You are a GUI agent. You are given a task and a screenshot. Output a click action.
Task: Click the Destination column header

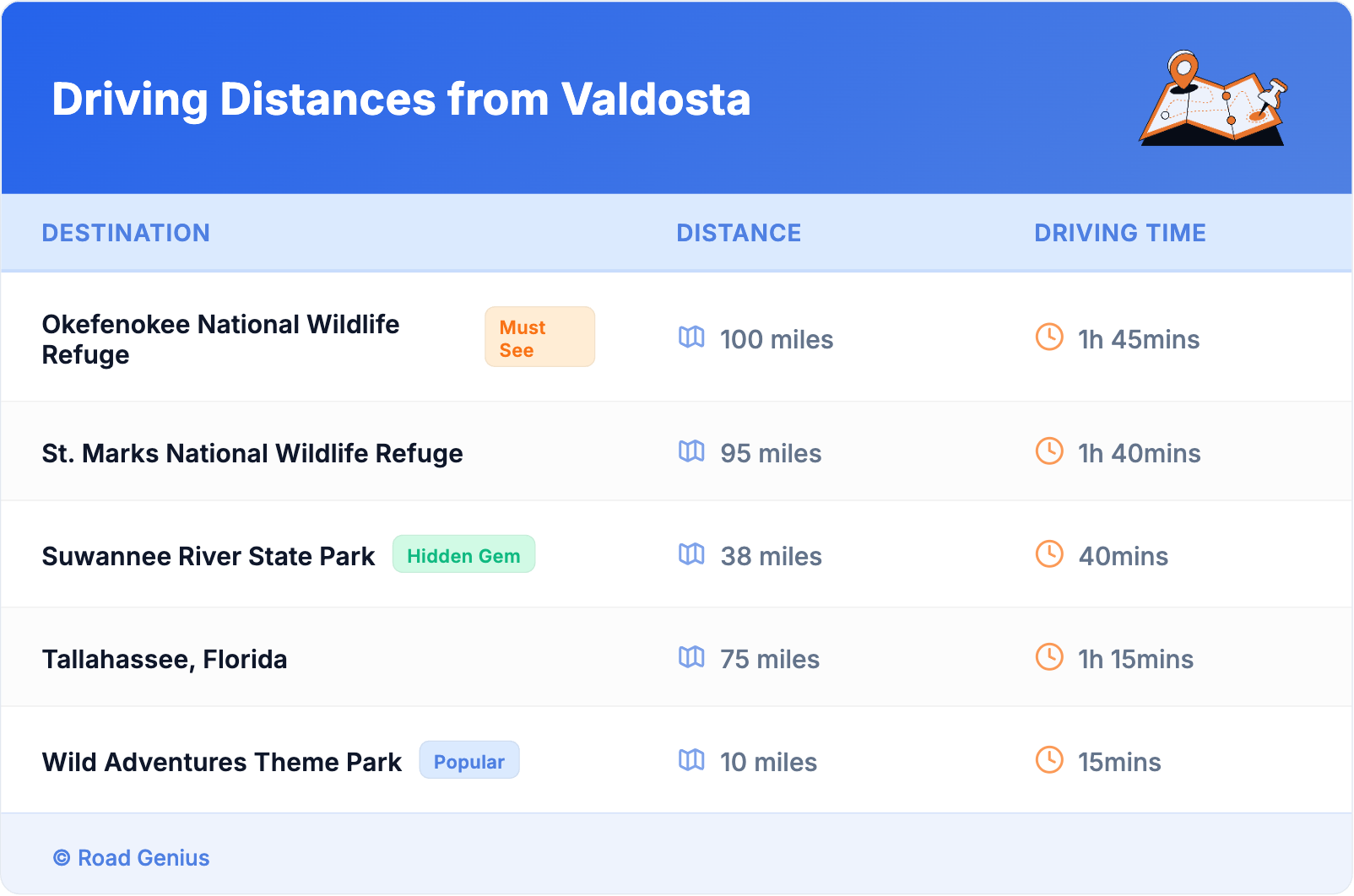pyautogui.click(x=126, y=233)
